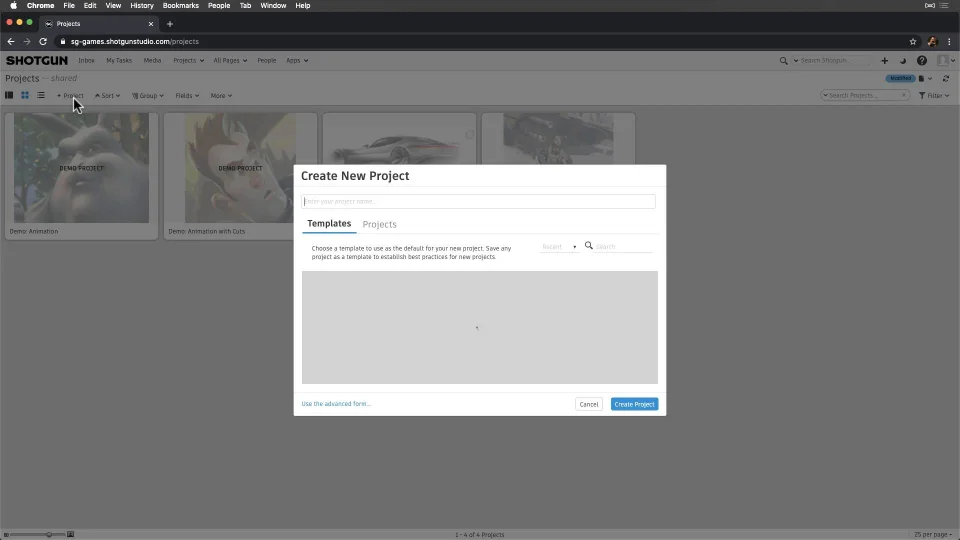This screenshot has height=540, width=960.
Task: Open the Inbox page
Action: [x=86, y=61]
